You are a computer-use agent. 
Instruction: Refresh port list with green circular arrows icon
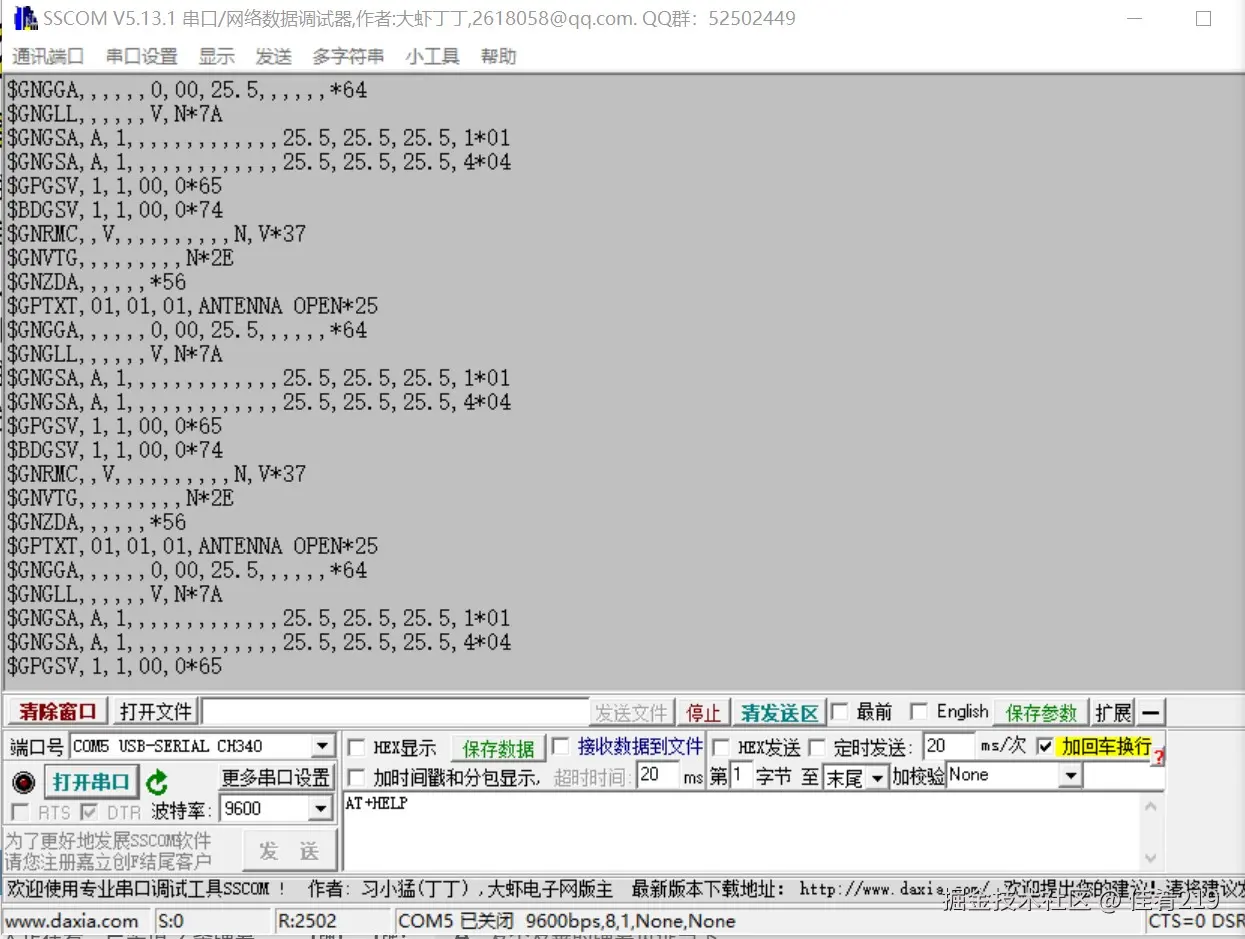(157, 783)
